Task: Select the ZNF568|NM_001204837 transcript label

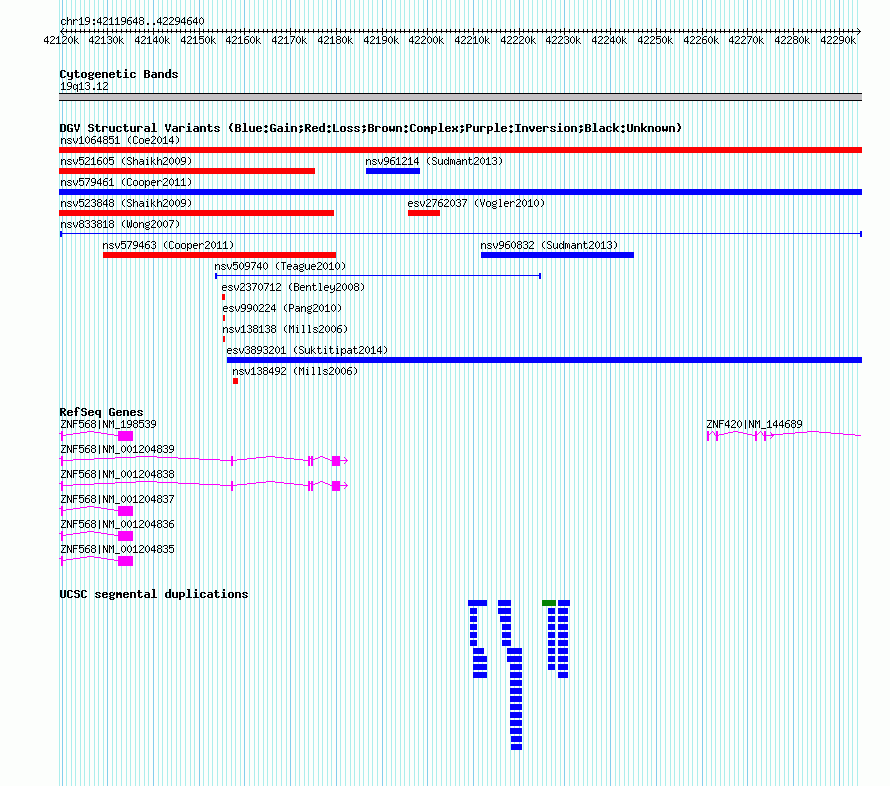Action: [x=117, y=499]
